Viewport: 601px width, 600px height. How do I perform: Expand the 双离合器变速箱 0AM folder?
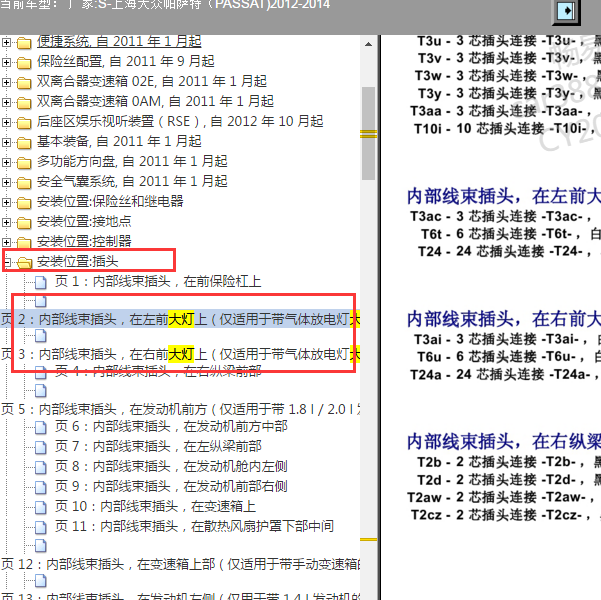[6, 102]
